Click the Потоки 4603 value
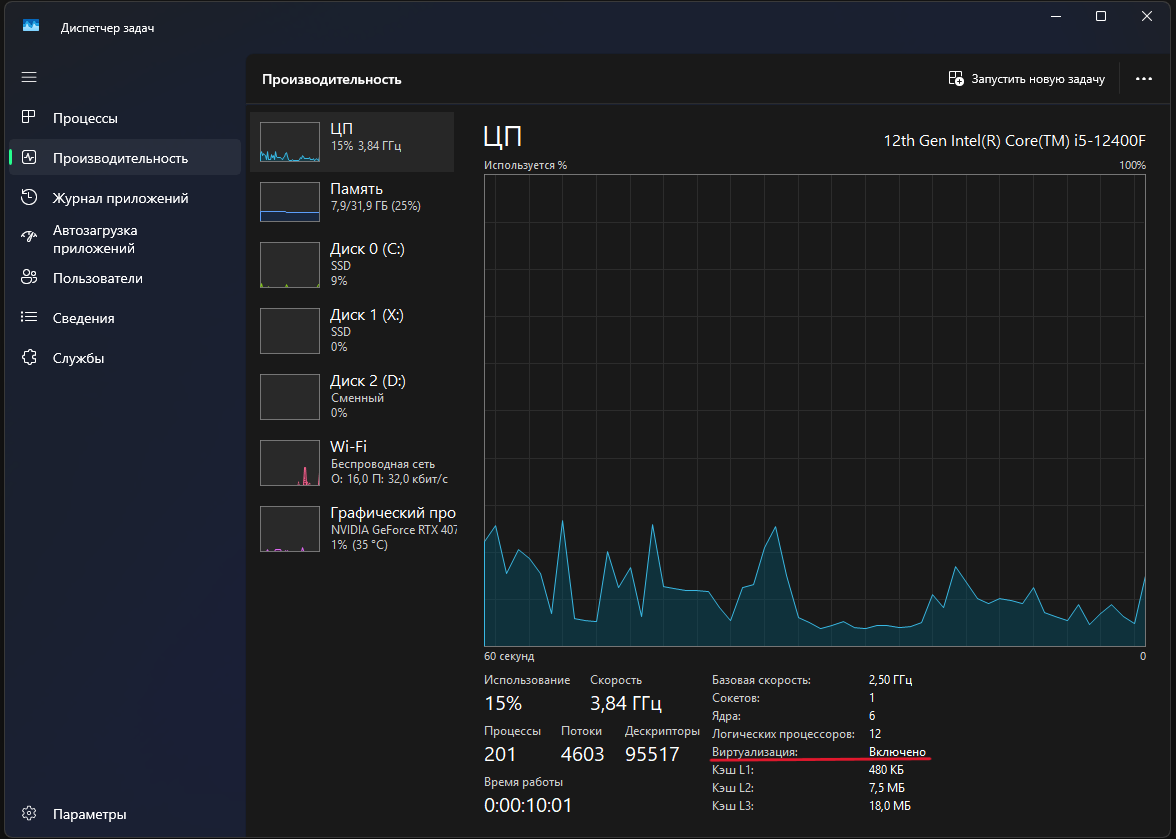 [582, 754]
